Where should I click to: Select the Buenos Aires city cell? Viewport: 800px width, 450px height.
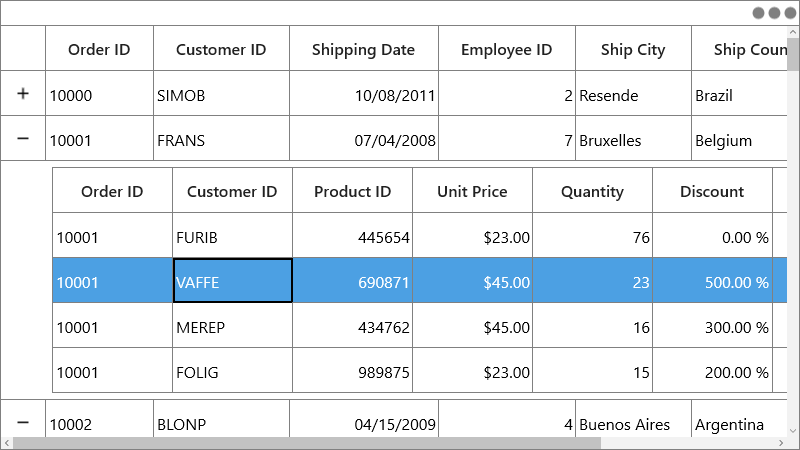(633, 419)
